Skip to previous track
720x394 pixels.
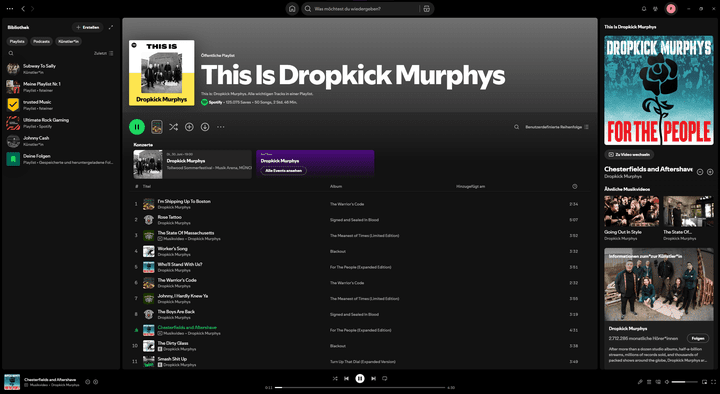coord(347,378)
